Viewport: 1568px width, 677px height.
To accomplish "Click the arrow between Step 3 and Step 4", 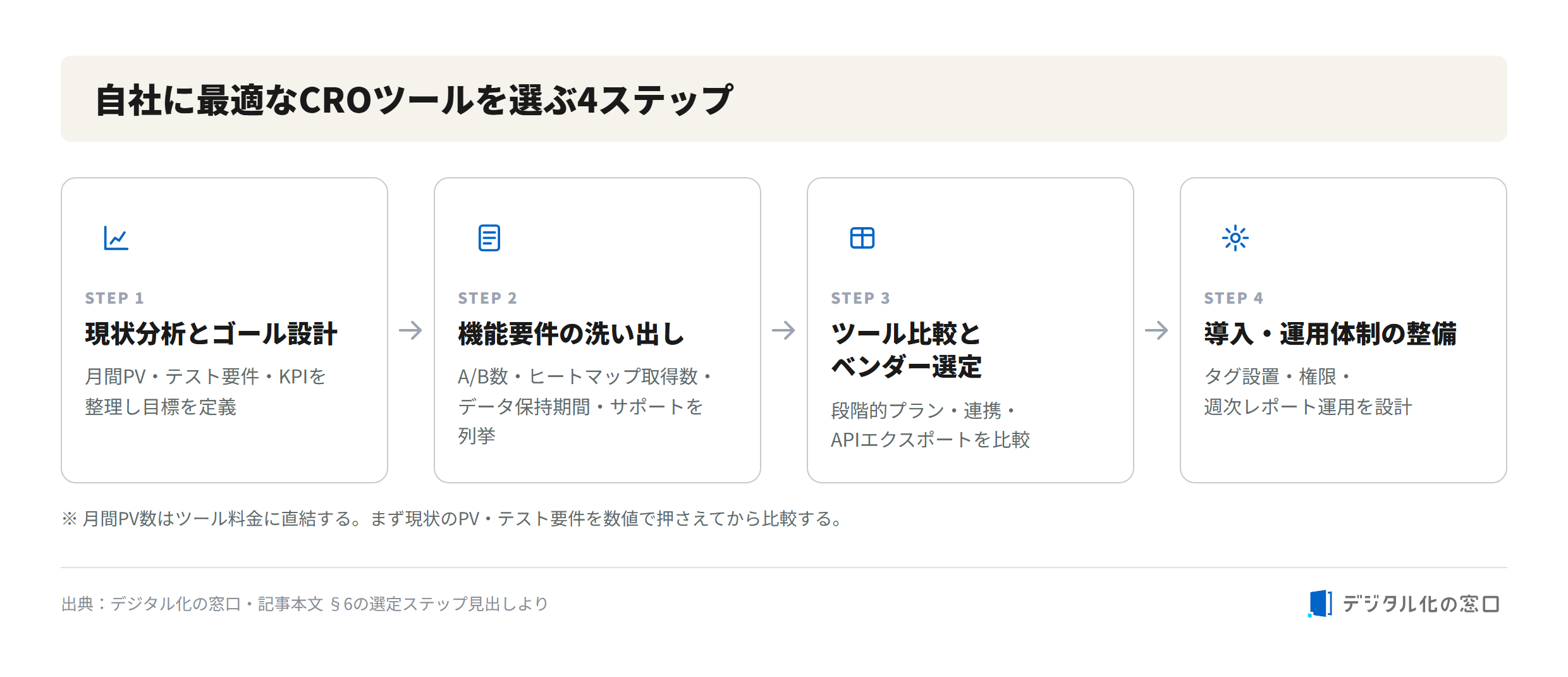I will click(1157, 330).
